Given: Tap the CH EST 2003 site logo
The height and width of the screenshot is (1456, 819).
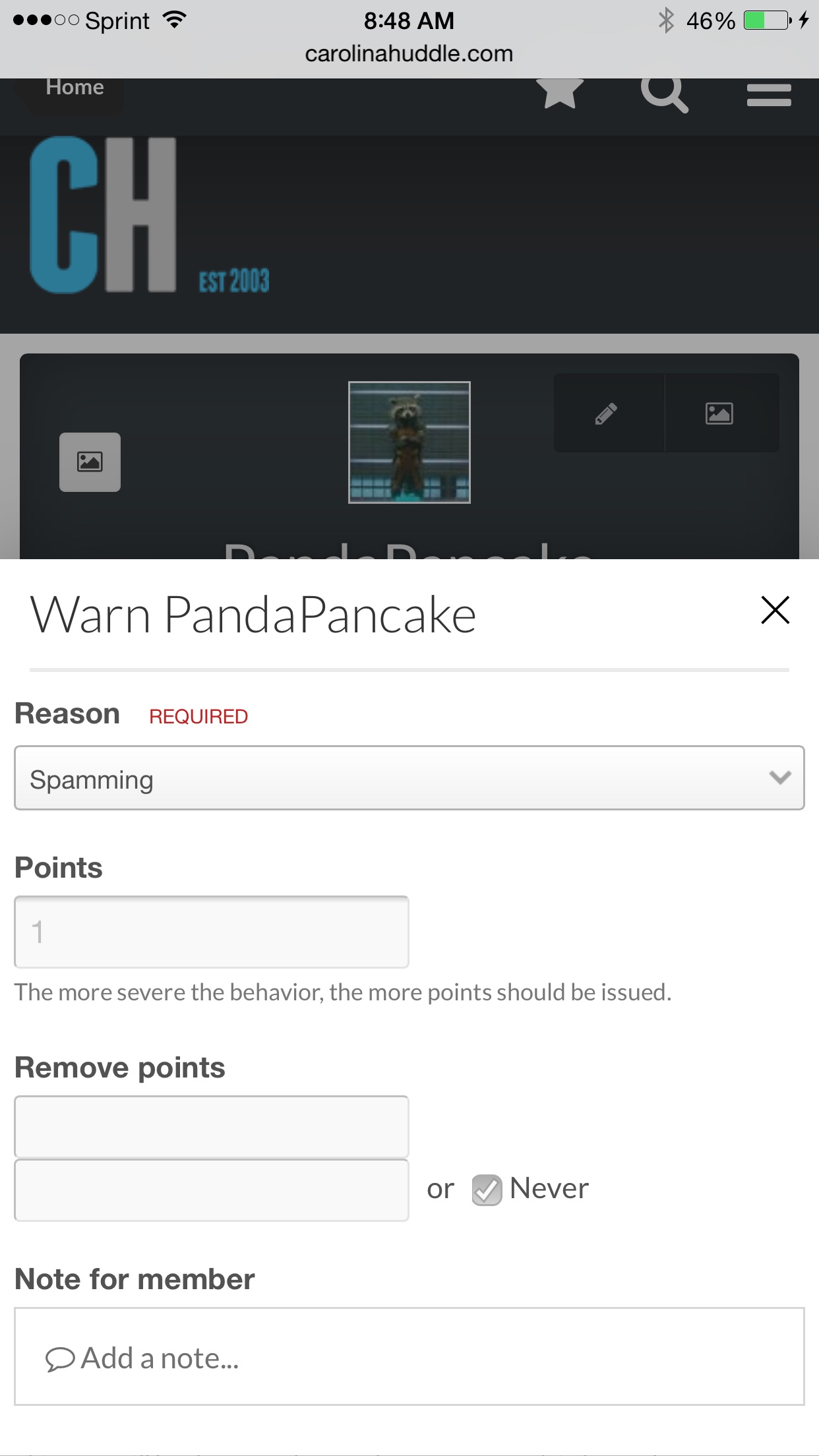Looking at the screenshot, I should (x=150, y=215).
